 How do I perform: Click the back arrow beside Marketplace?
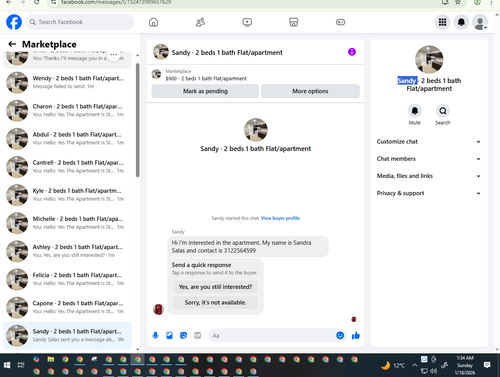[12, 44]
